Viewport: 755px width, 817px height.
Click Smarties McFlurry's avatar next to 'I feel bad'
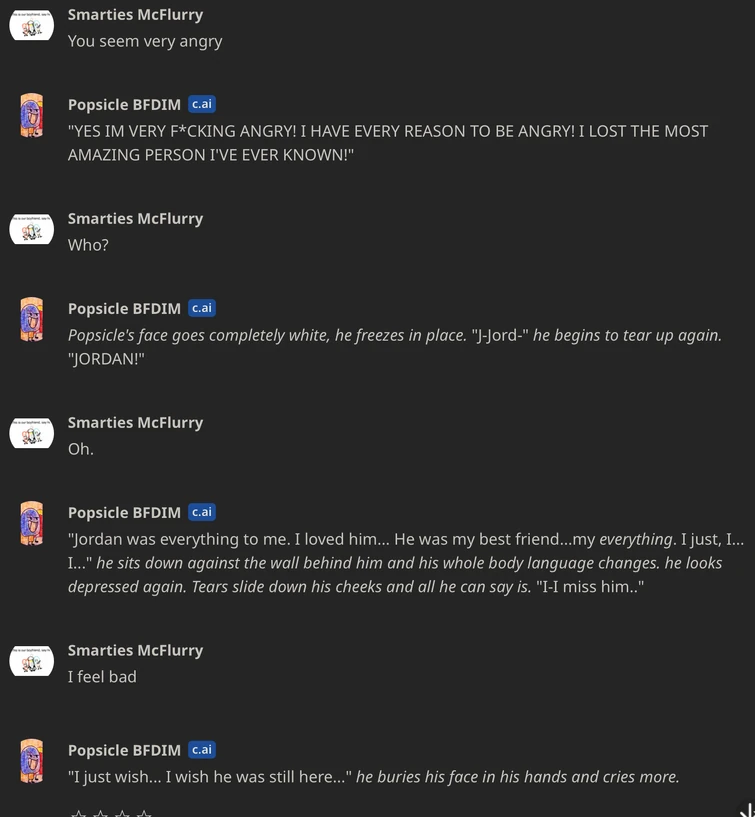(31, 660)
